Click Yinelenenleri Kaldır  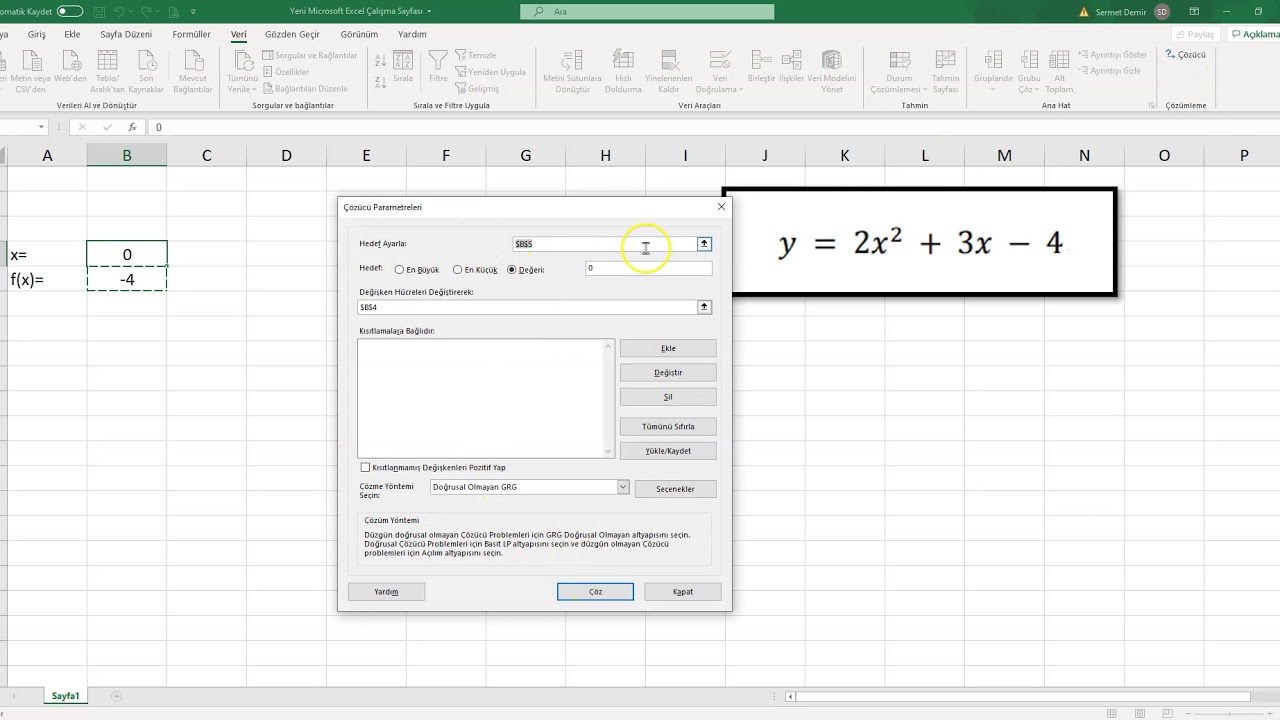click(669, 72)
